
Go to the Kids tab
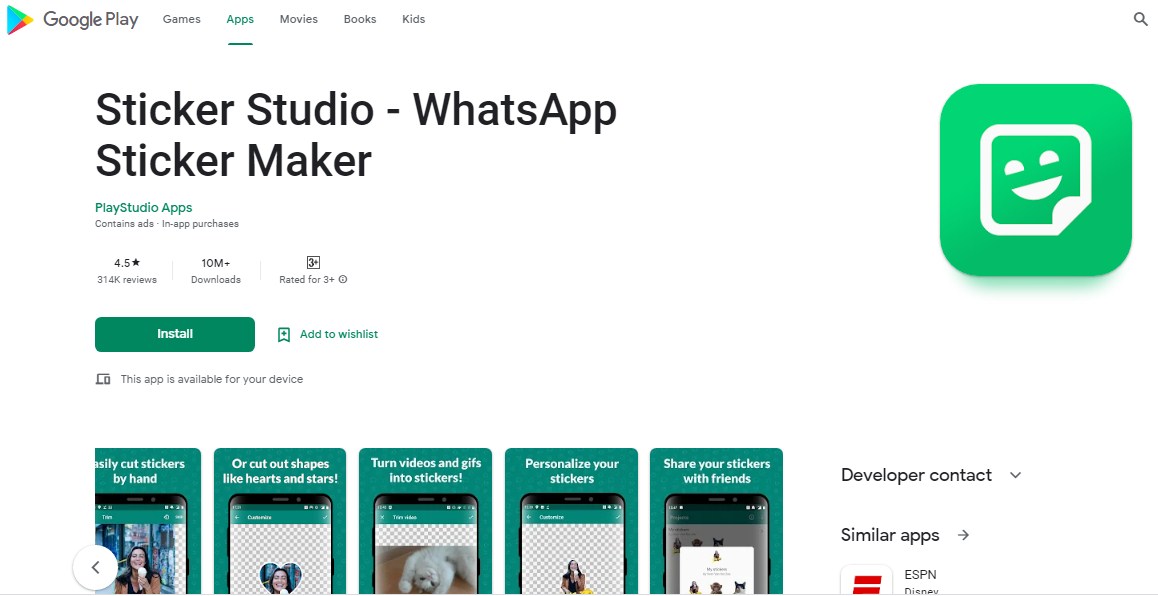(x=414, y=19)
